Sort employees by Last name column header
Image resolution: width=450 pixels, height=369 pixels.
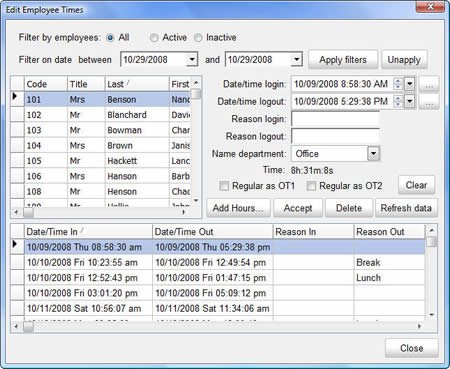point(137,84)
